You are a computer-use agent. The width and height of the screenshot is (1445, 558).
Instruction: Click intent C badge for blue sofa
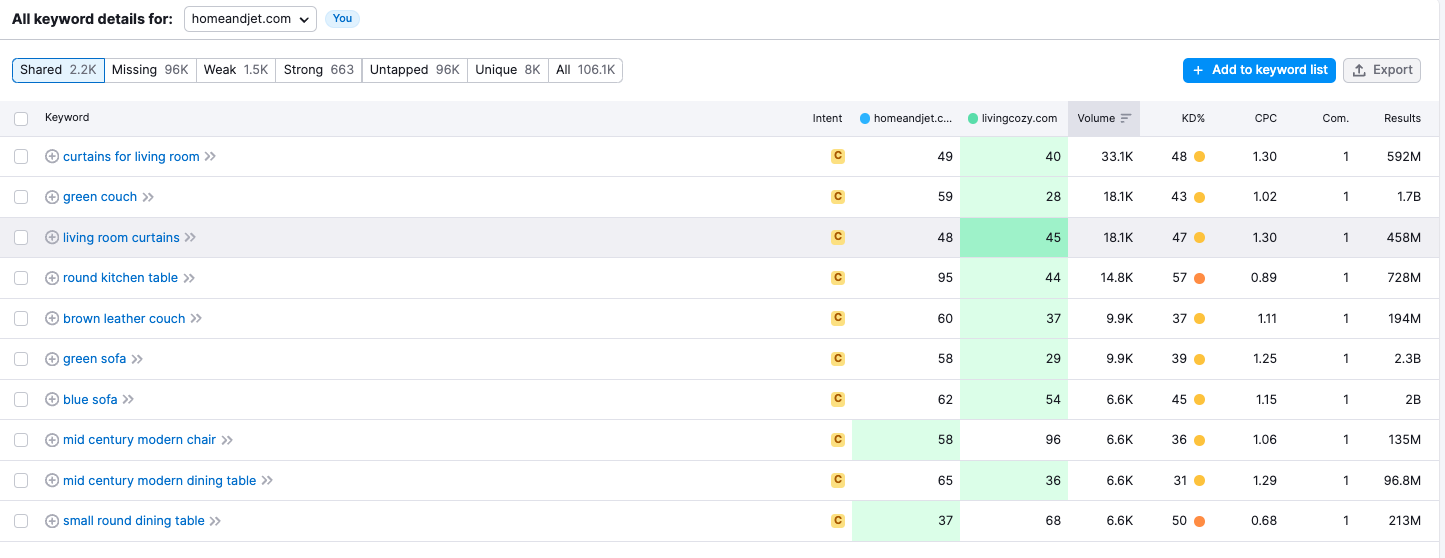[x=838, y=399]
